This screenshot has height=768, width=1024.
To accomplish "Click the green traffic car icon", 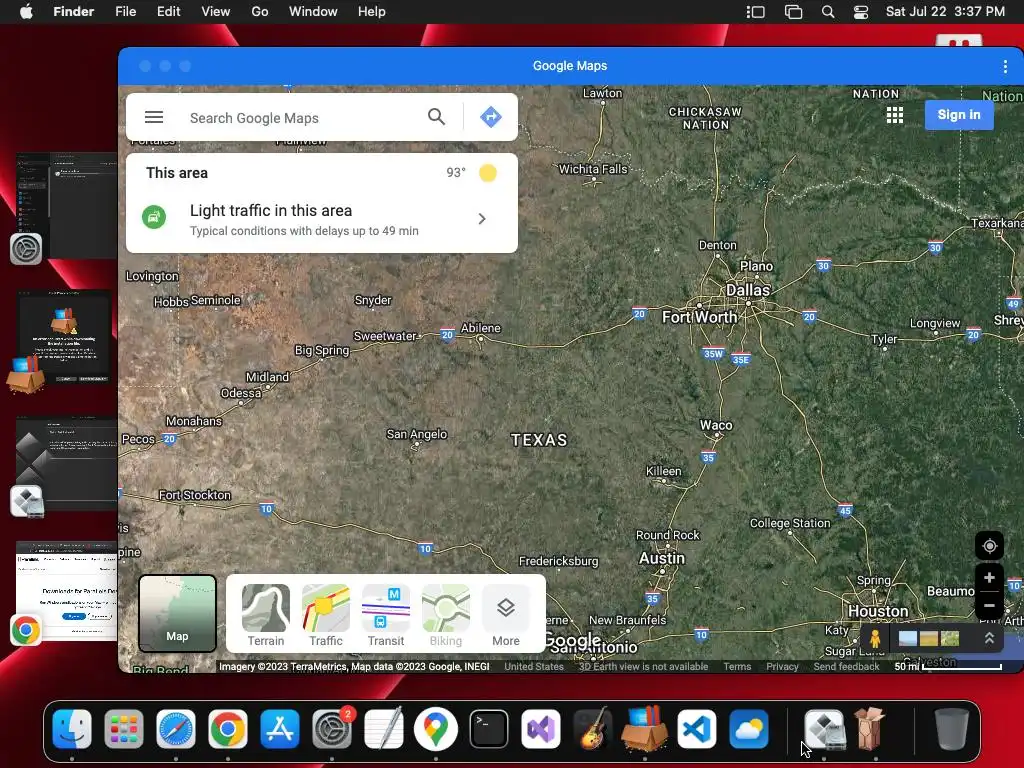I will 154,217.
